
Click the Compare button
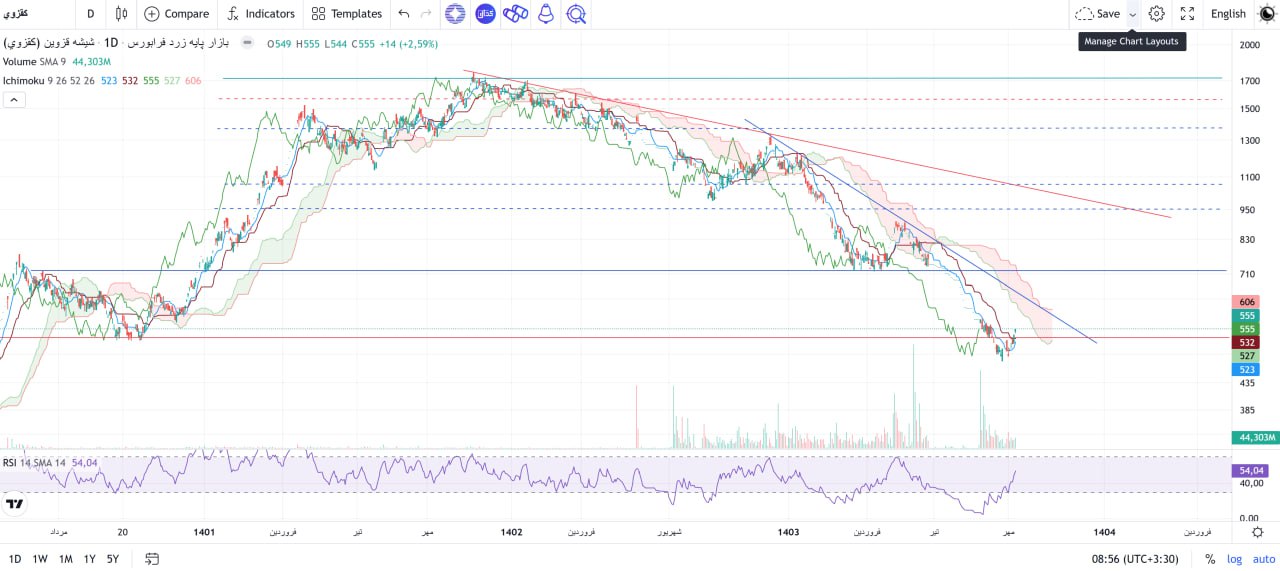click(176, 14)
